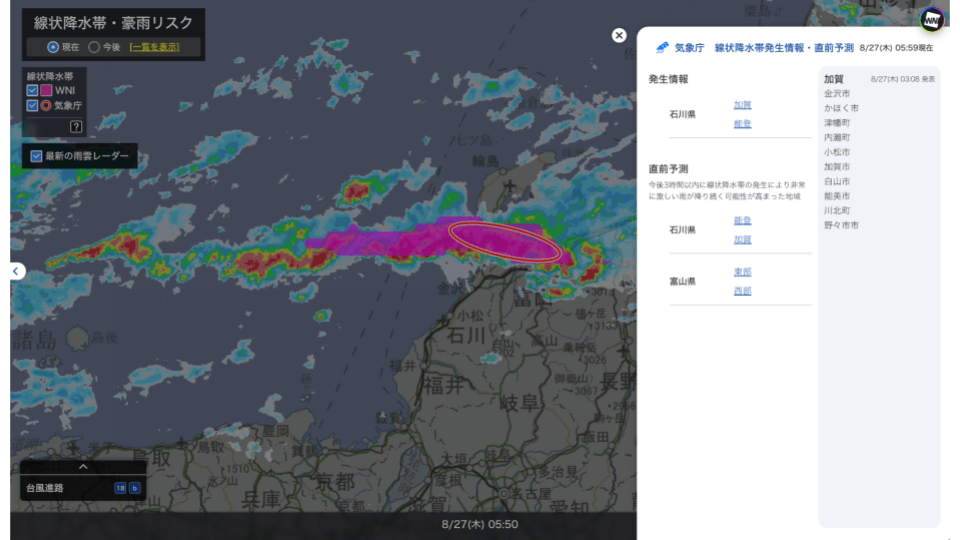The height and width of the screenshot is (540, 960).
Task: Click 津幡町 in the 加賀 list
Action: (x=836, y=123)
